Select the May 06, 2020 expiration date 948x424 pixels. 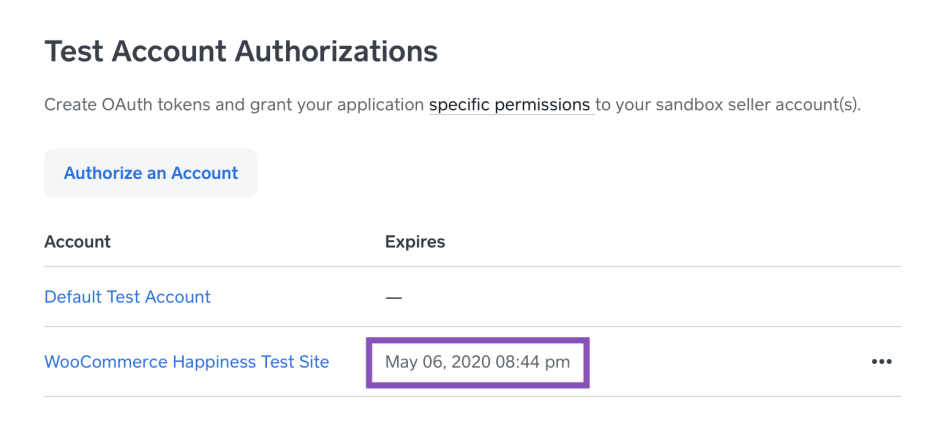436,362
